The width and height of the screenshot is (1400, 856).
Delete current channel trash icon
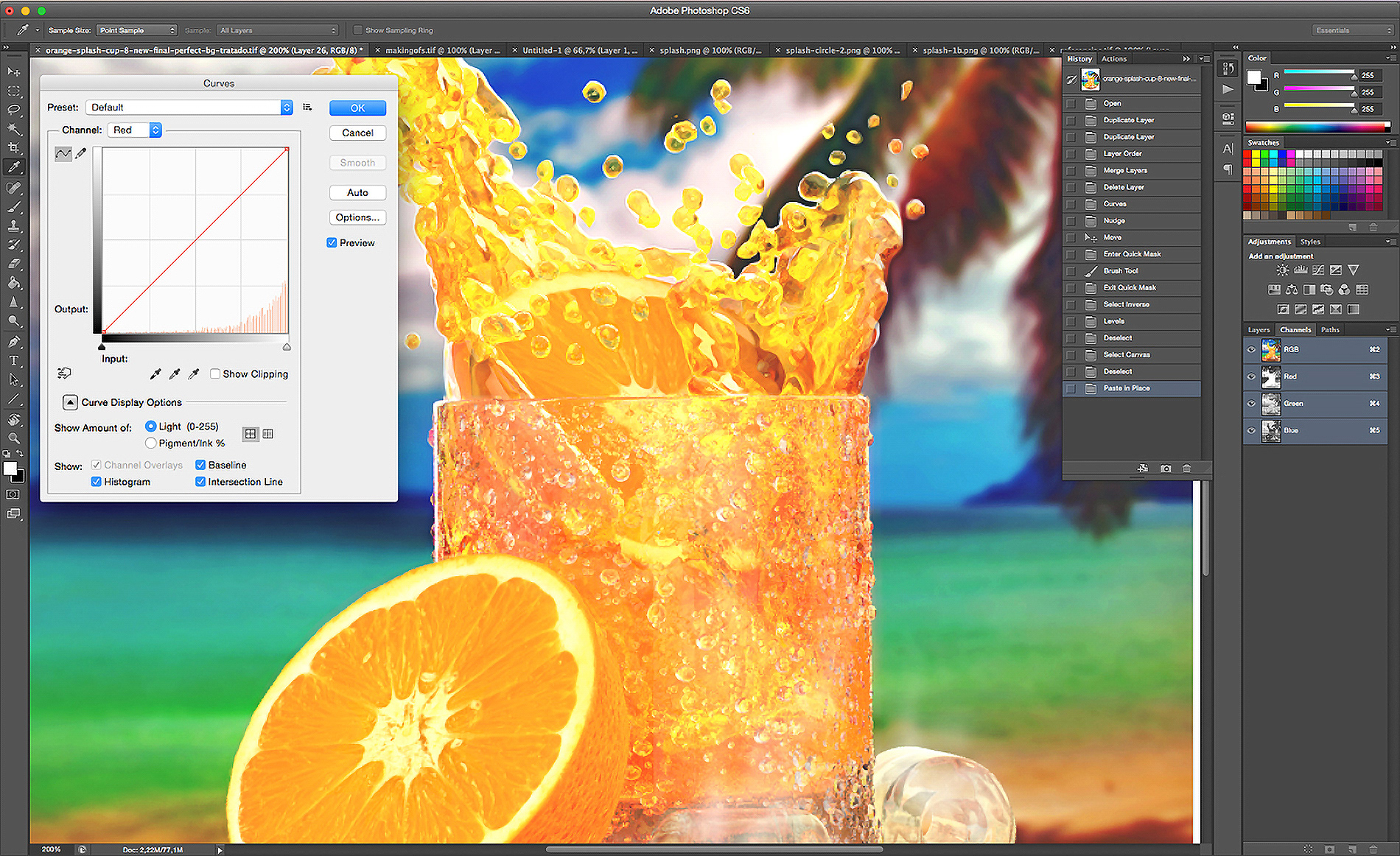click(1373, 849)
